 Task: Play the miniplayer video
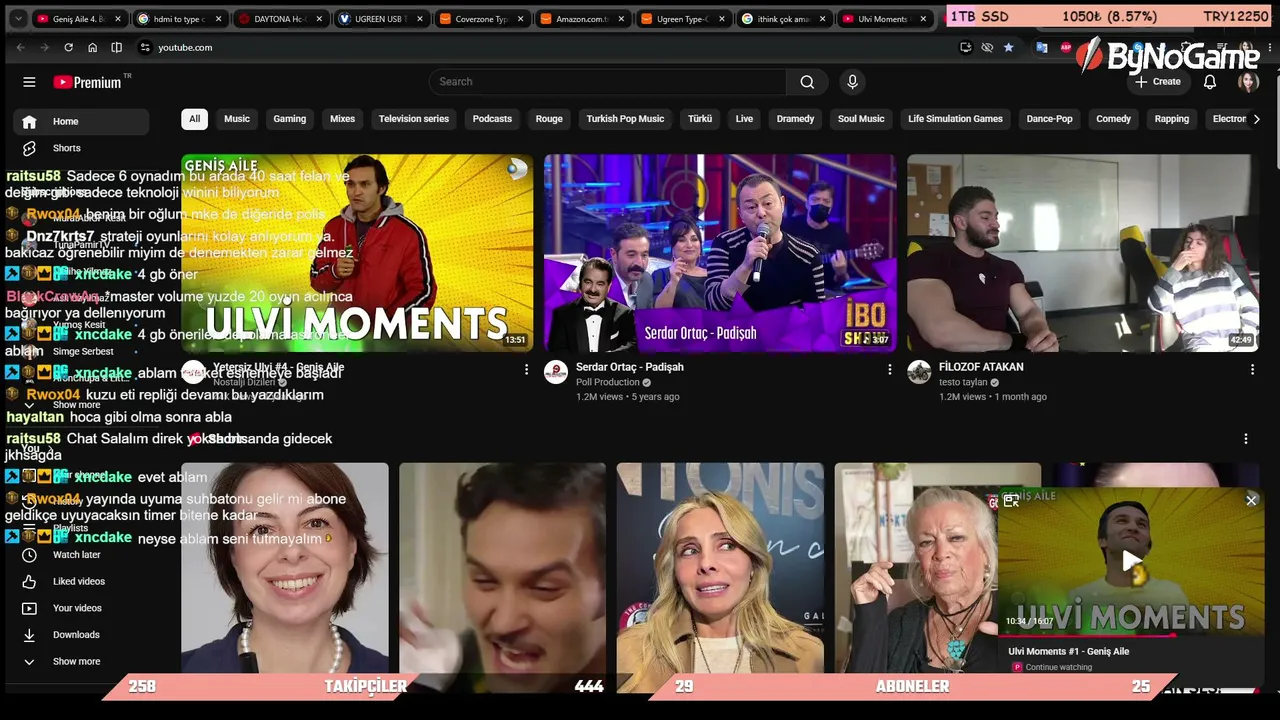tap(1131, 561)
